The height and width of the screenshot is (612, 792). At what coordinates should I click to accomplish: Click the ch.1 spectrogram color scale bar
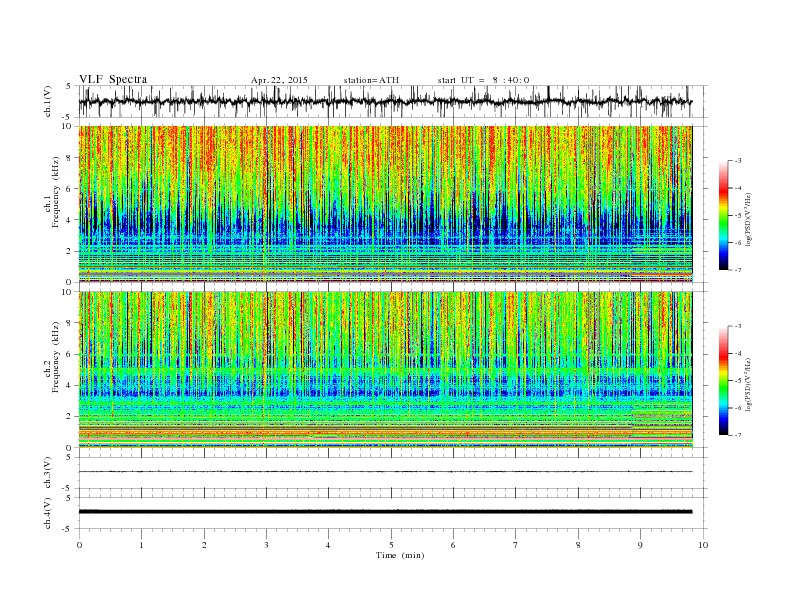[723, 215]
